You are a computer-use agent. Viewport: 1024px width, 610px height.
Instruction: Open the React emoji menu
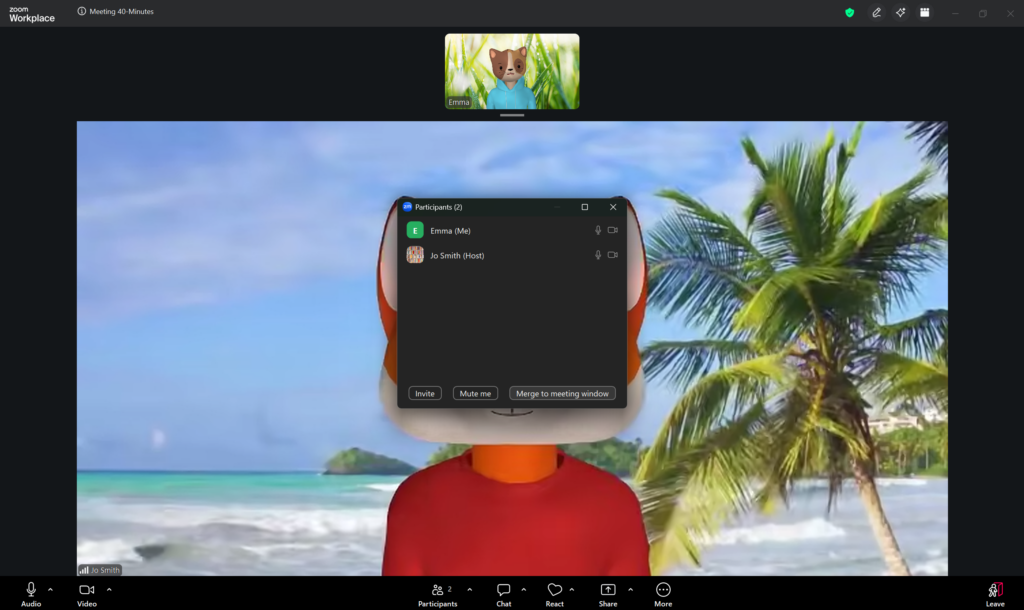(x=554, y=594)
